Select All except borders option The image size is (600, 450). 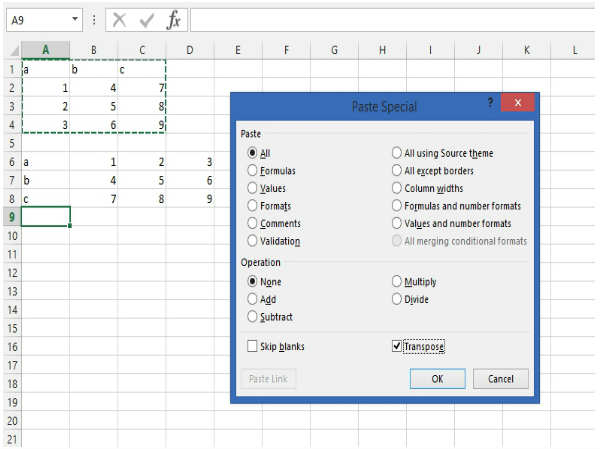[x=397, y=171]
